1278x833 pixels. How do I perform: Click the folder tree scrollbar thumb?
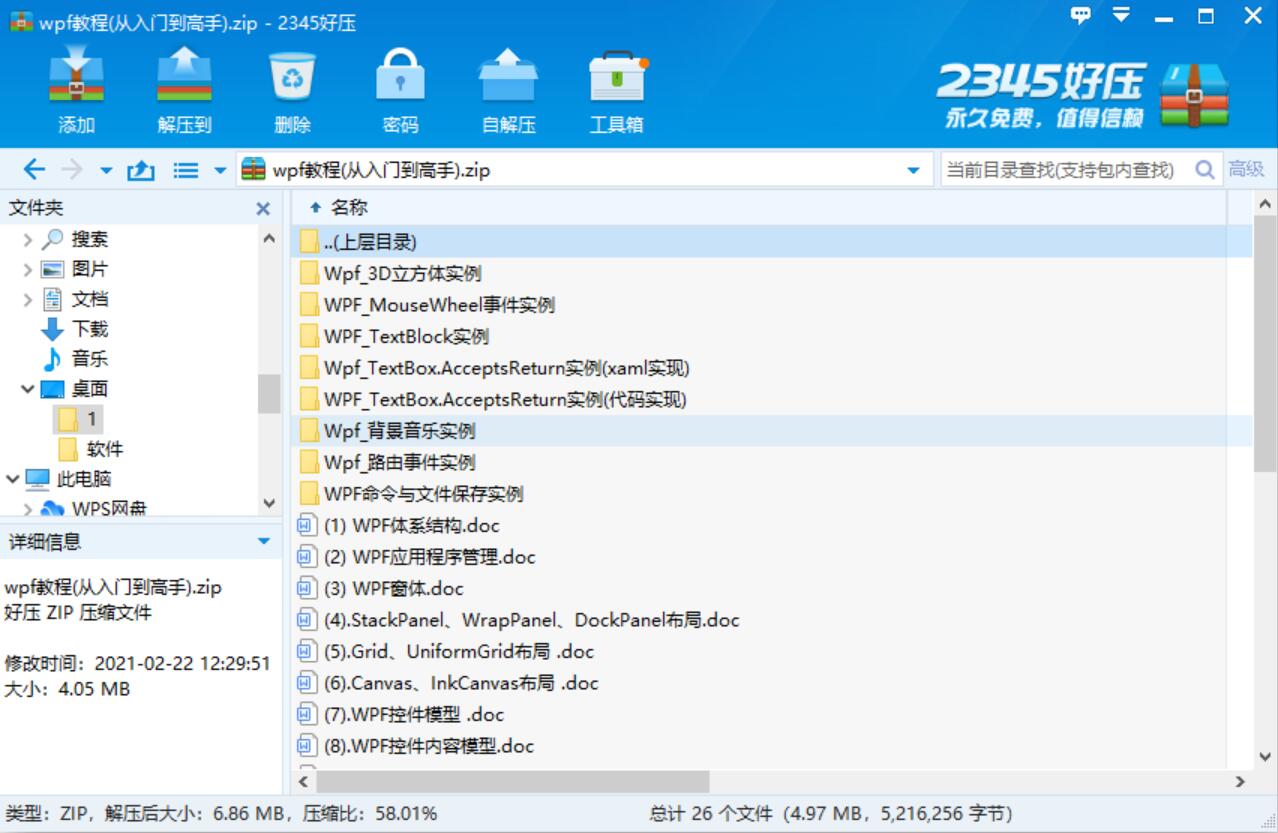268,394
